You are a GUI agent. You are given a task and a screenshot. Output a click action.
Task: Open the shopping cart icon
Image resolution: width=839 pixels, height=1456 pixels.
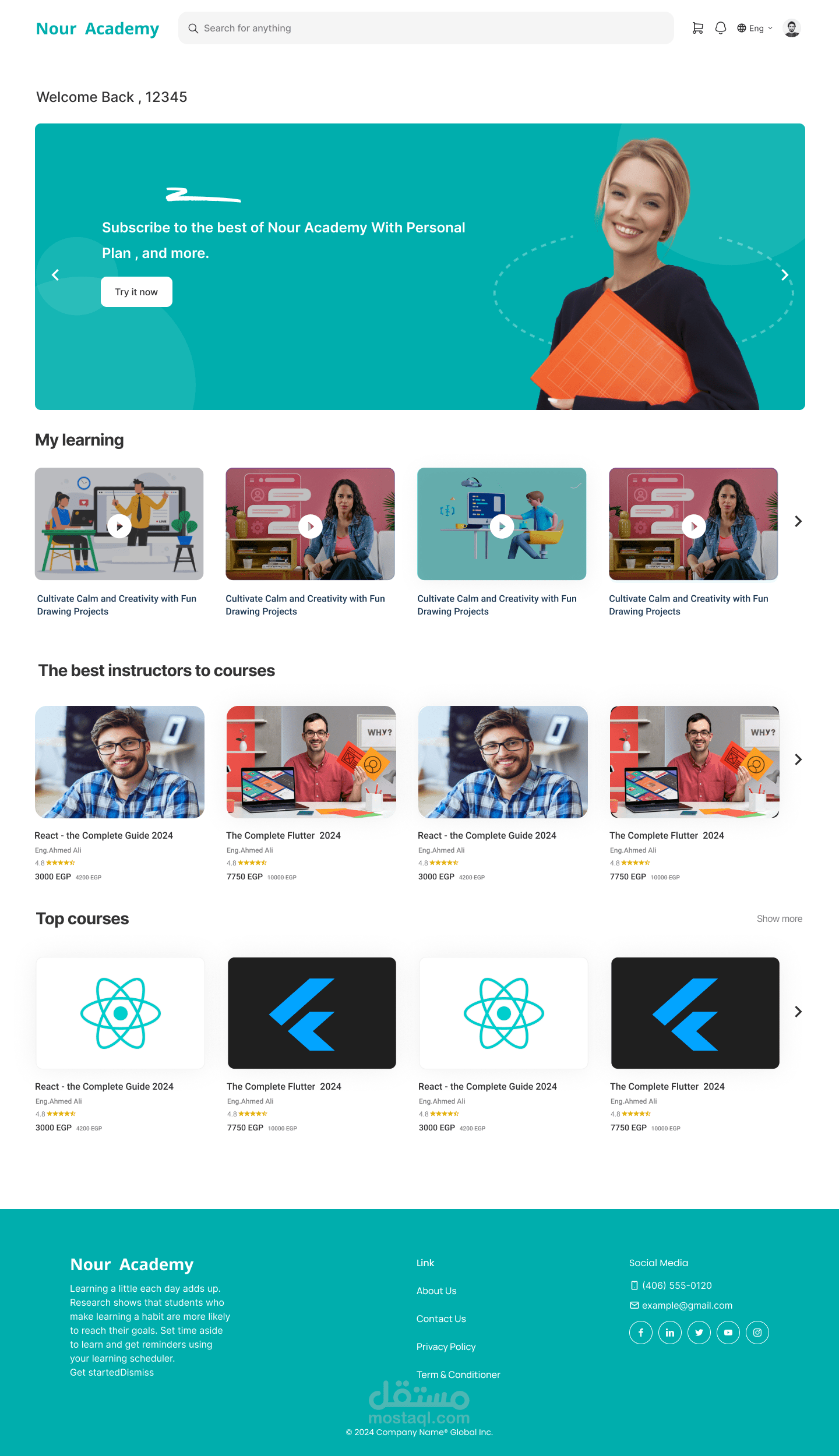point(697,28)
